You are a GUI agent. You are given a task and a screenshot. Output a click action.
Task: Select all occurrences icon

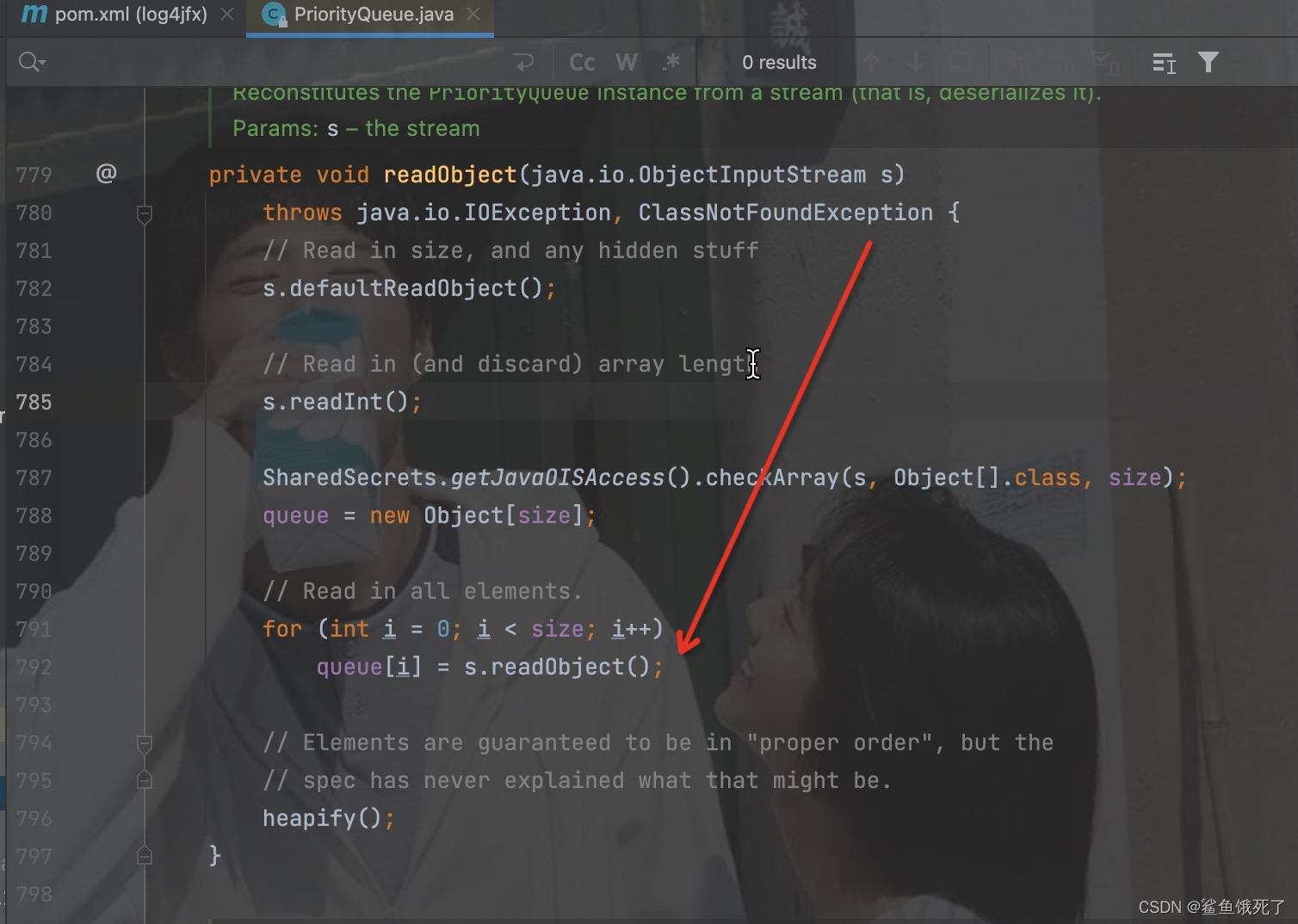[1107, 62]
